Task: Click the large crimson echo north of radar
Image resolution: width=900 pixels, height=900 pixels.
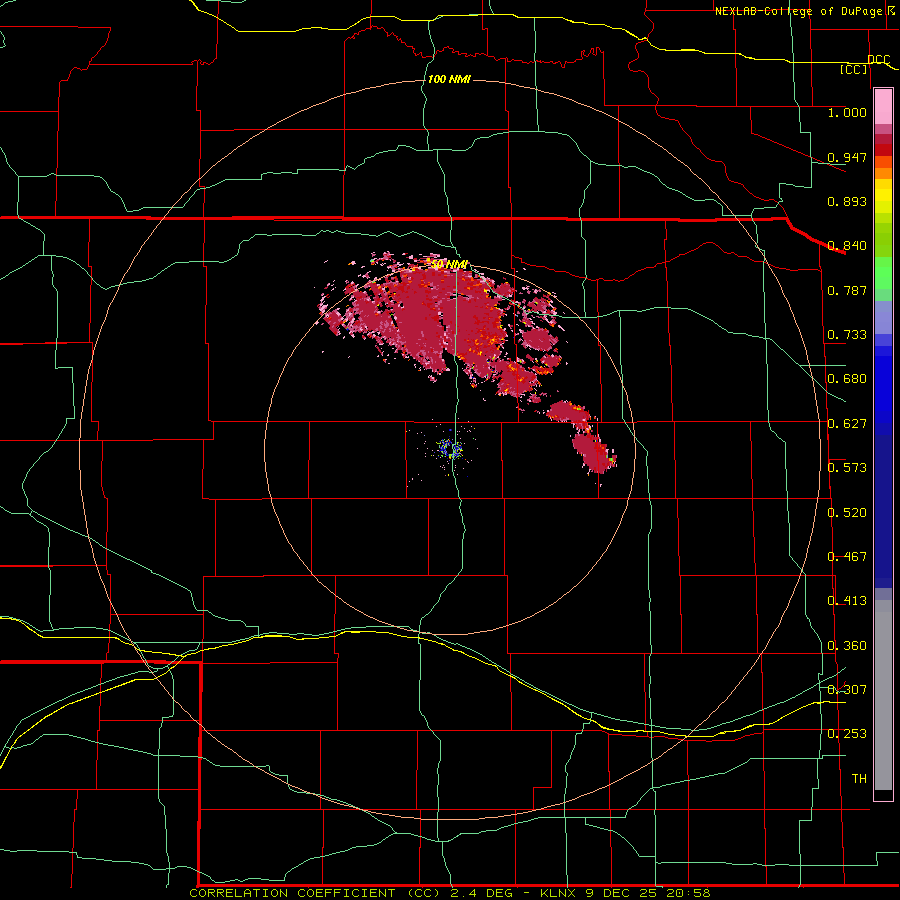Action: pos(436,321)
